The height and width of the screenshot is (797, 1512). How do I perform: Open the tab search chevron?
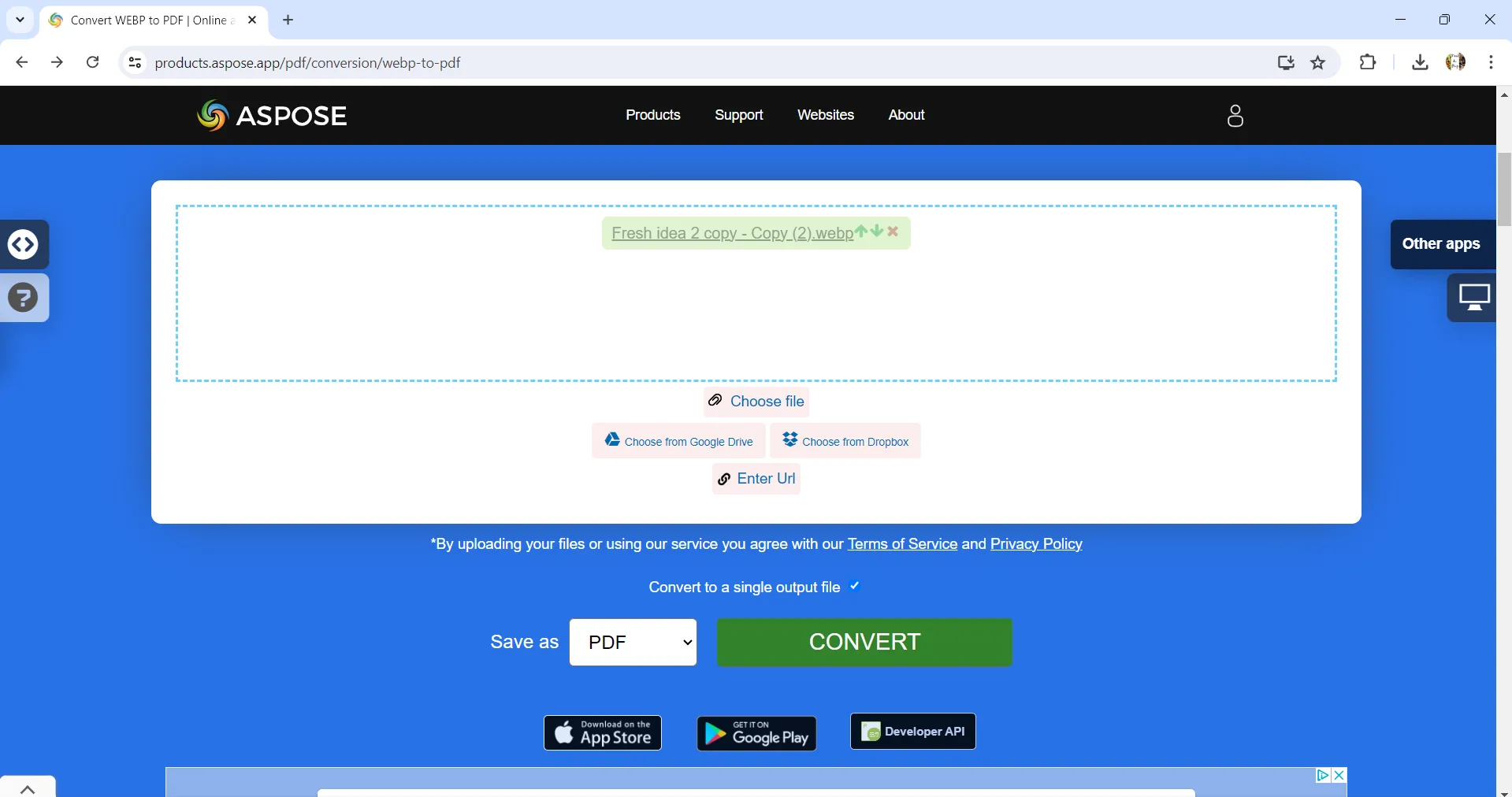pos(20,20)
